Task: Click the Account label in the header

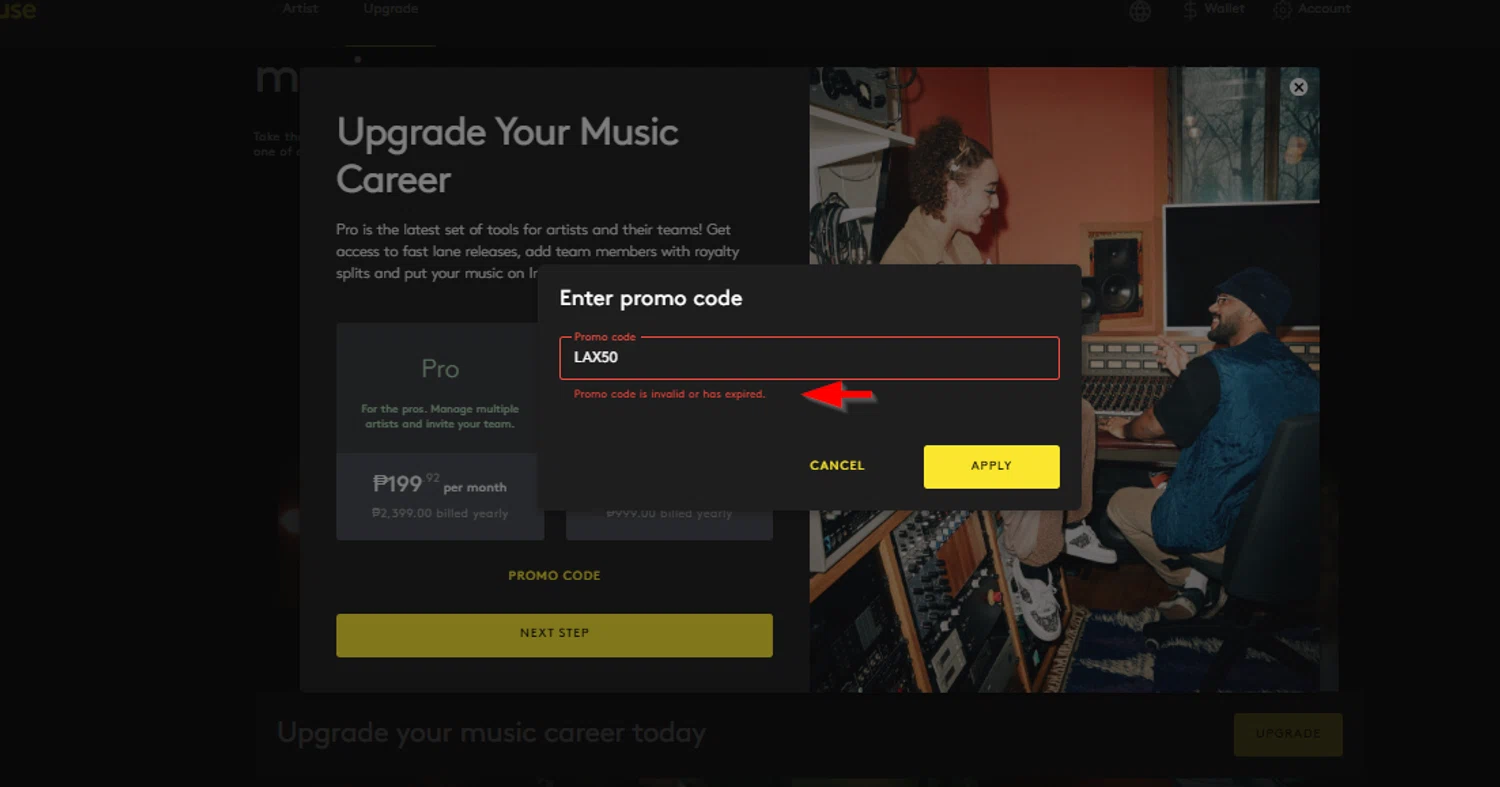Action: click(x=1324, y=8)
